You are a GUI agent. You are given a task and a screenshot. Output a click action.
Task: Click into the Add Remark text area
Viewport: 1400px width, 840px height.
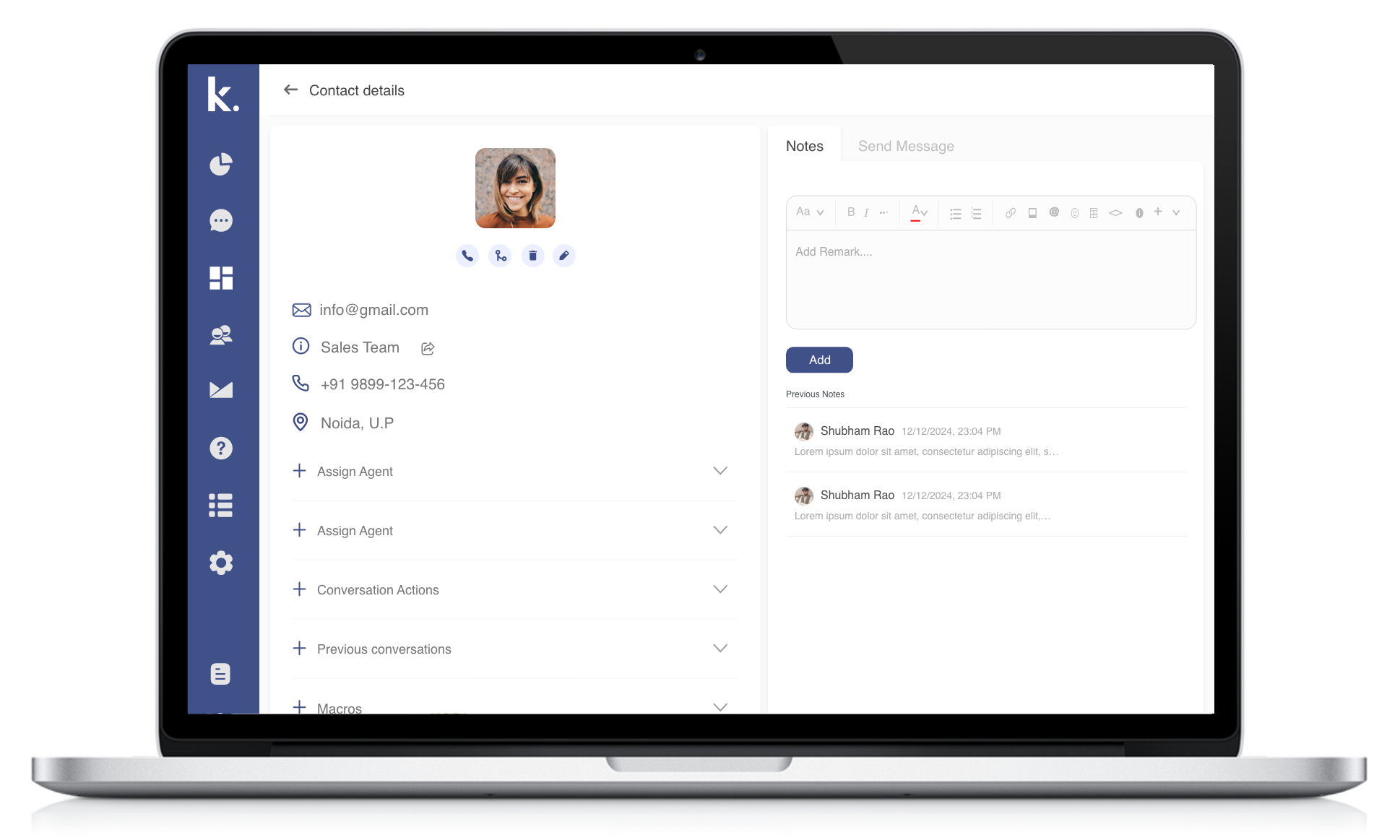point(991,280)
